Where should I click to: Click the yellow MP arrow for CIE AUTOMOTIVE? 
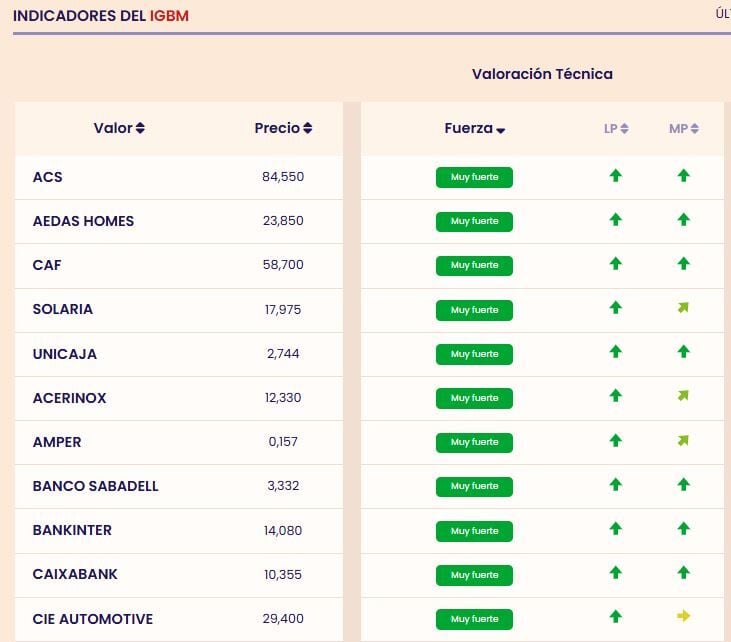coord(683,617)
